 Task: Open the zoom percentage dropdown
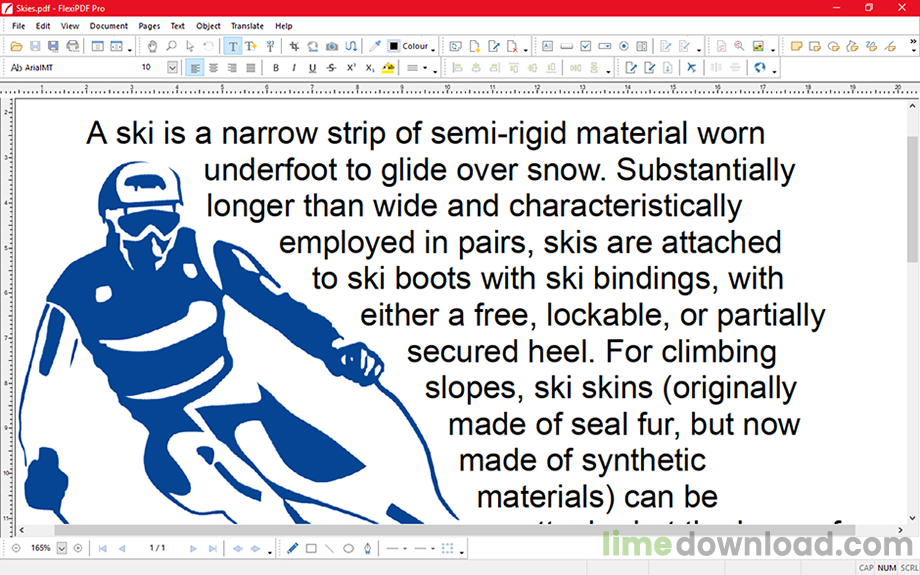click(x=62, y=549)
